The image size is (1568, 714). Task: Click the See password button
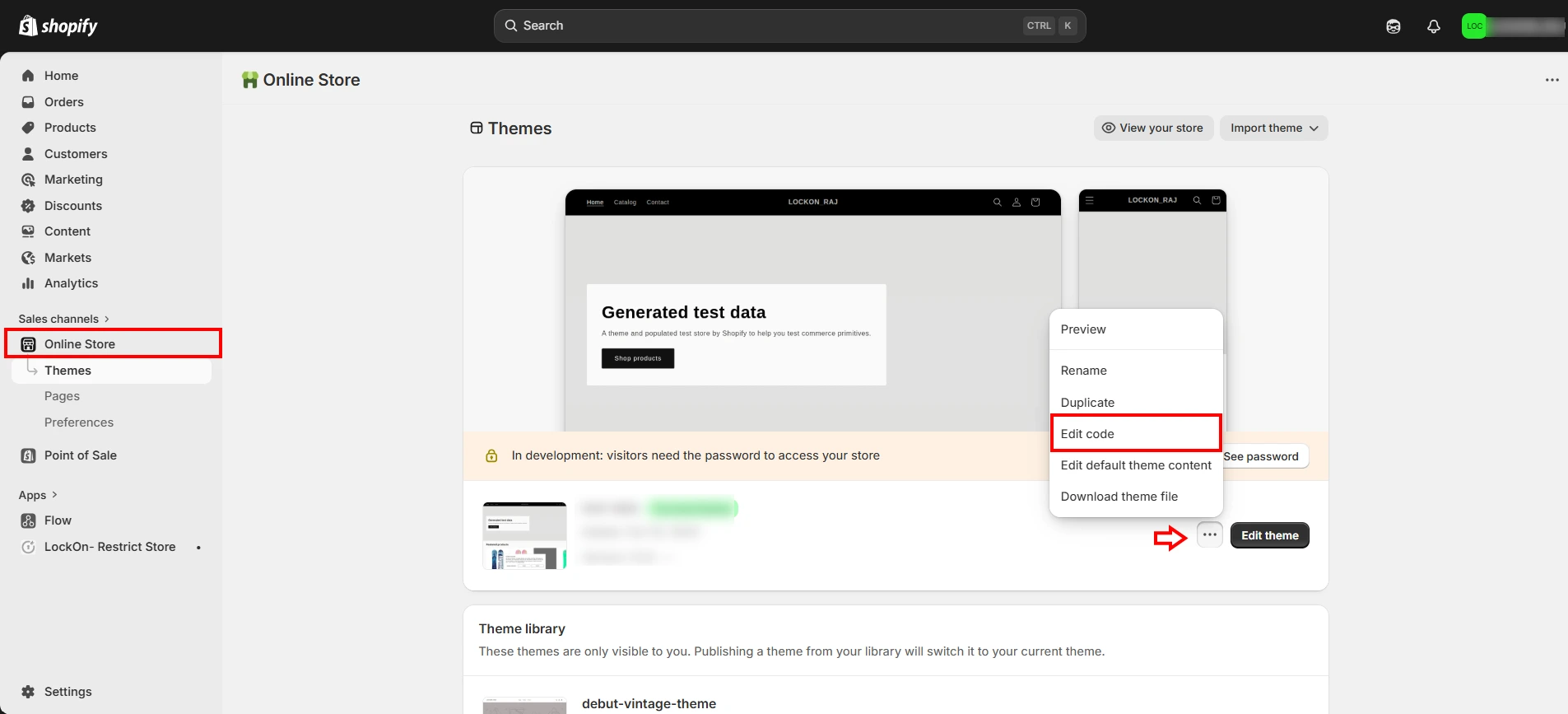(1265, 456)
